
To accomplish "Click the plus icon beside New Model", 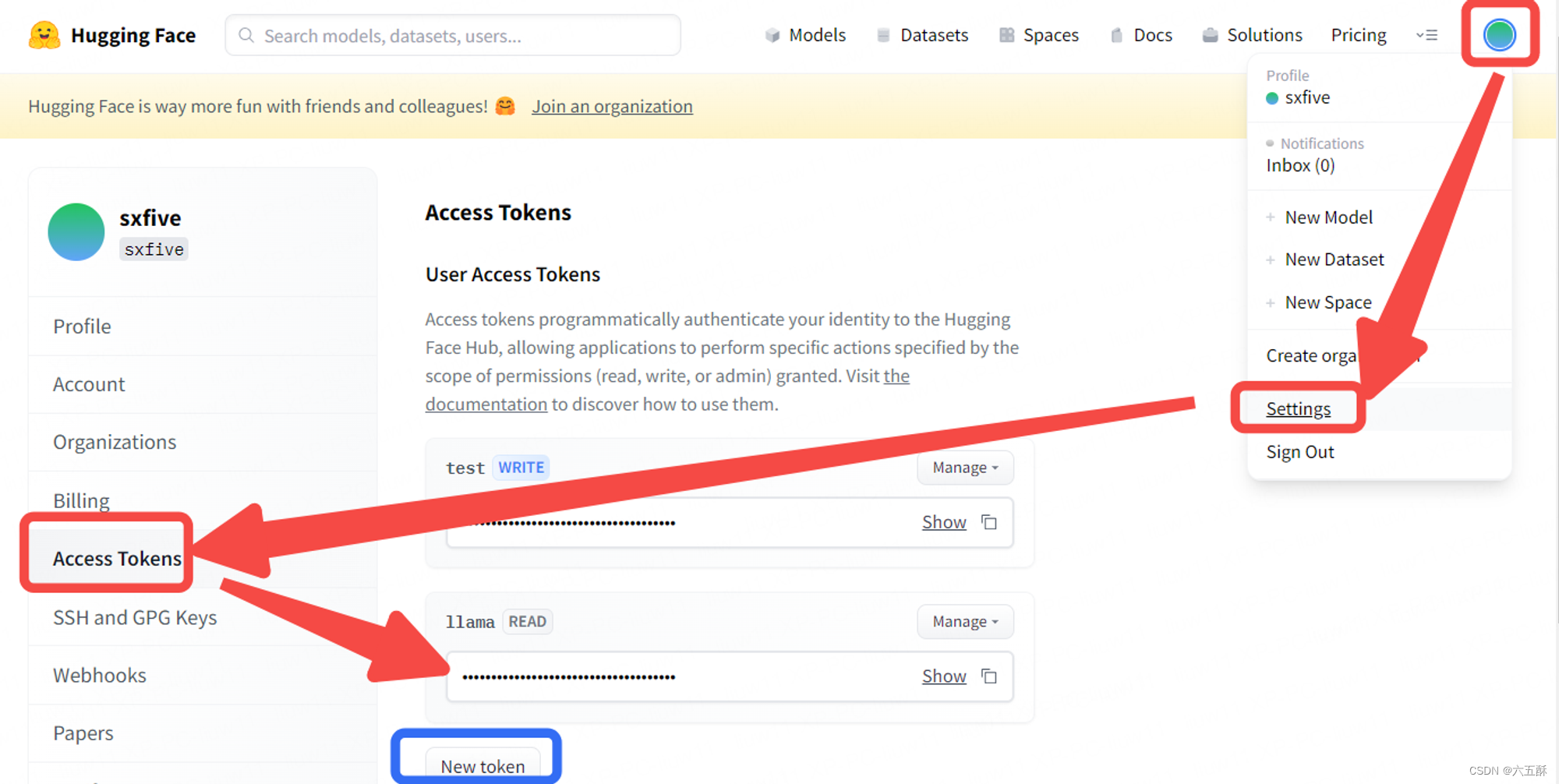I will click(x=1271, y=217).
